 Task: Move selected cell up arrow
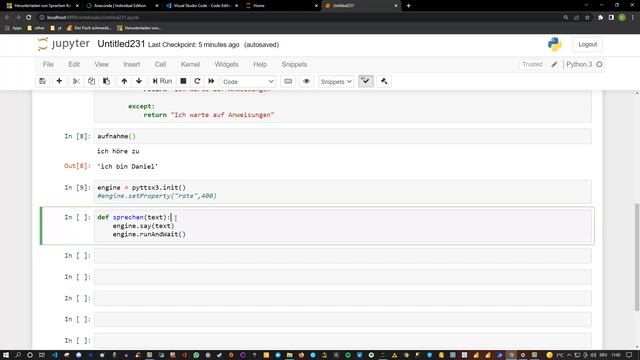coord(124,81)
